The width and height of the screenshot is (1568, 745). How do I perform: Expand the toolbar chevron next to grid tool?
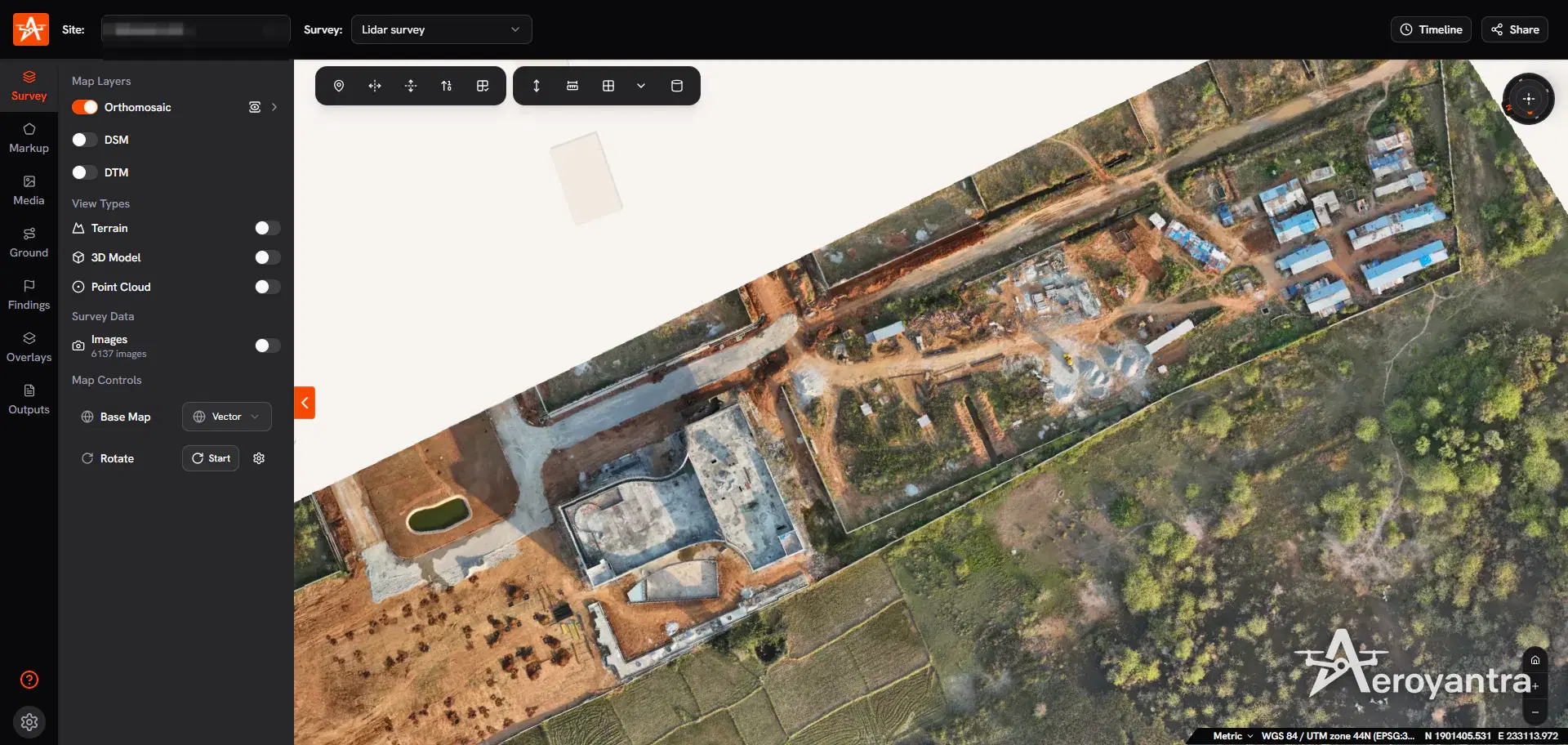[641, 86]
